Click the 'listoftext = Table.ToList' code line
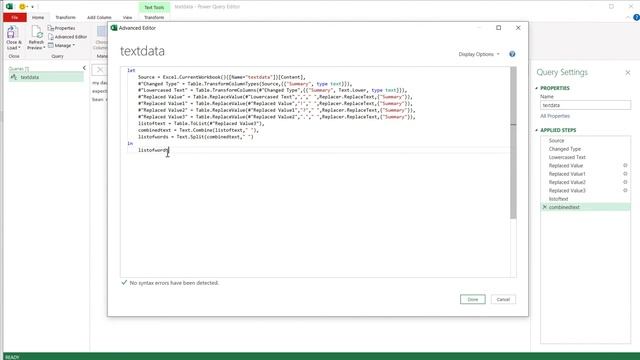This screenshot has height=360, width=640. (x=201, y=123)
